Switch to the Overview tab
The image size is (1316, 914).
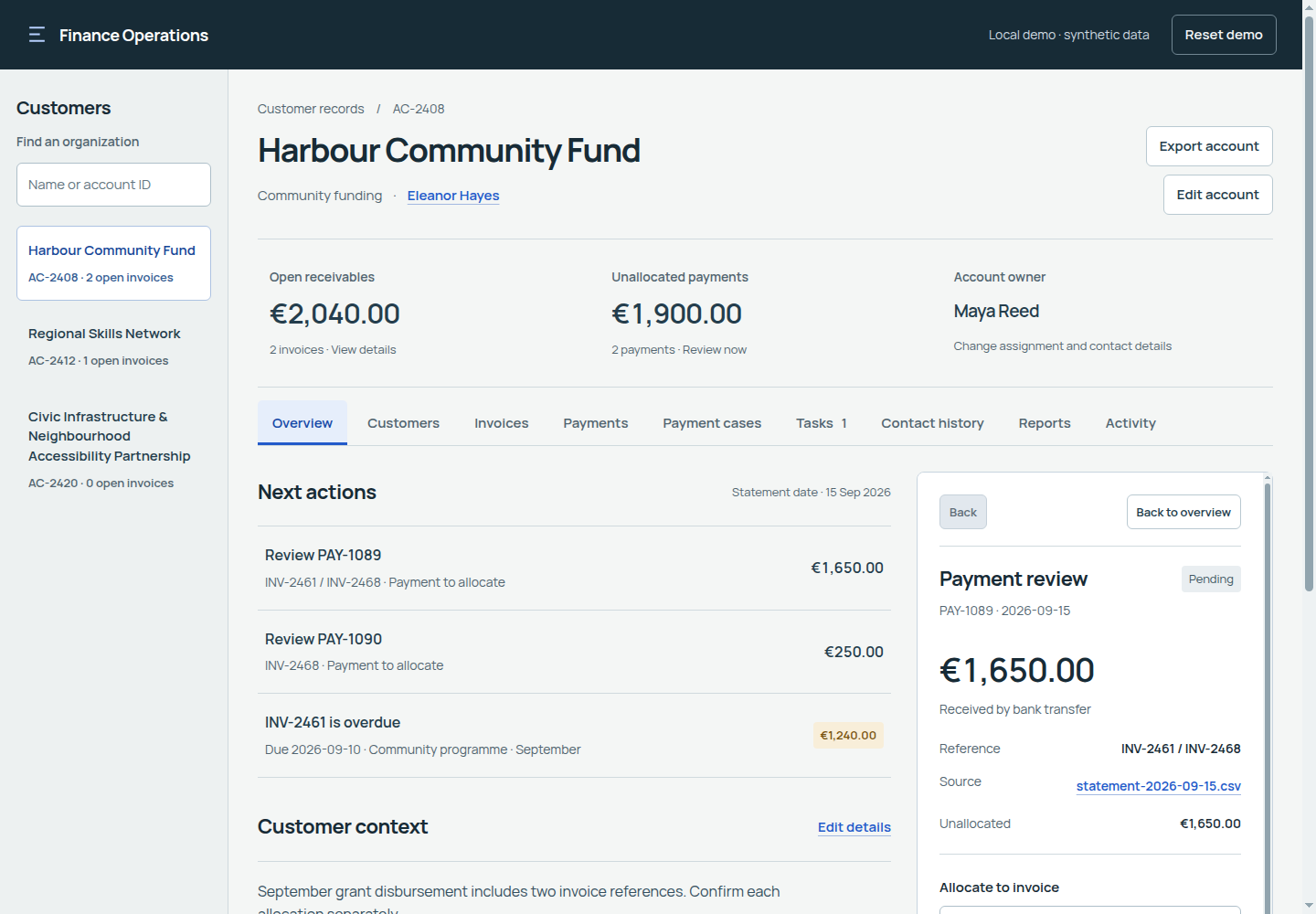(302, 423)
